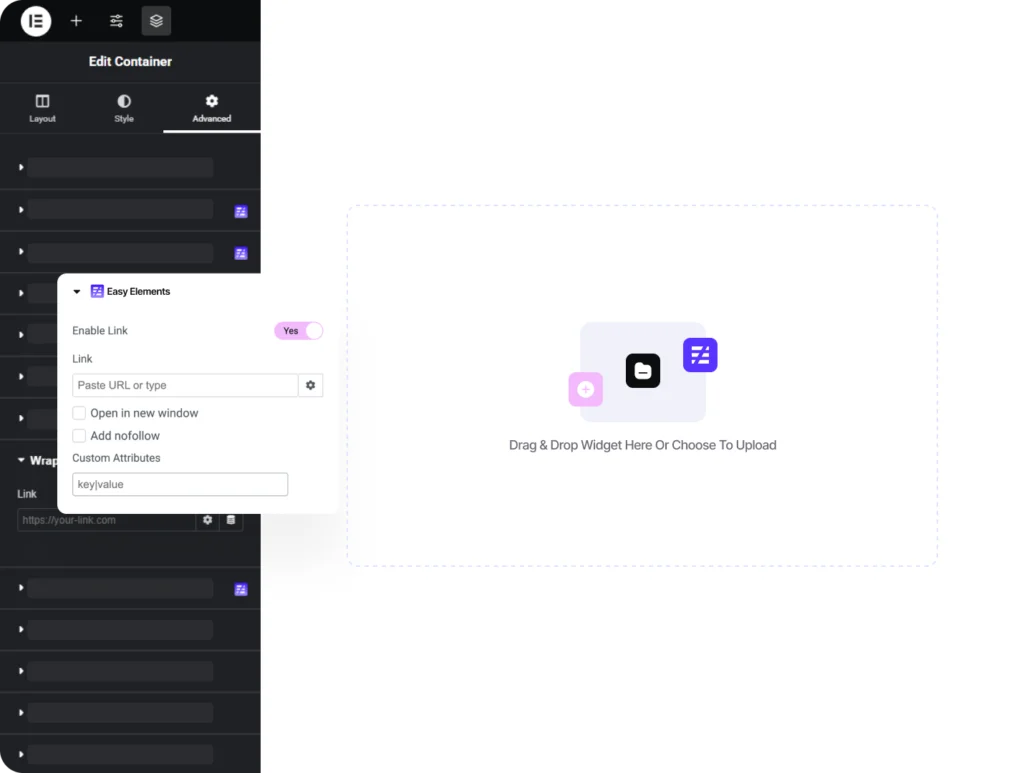This screenshot has width=1024, height=773.
Task: Toggle the Enable Link switch off
Action: (298, 331)
